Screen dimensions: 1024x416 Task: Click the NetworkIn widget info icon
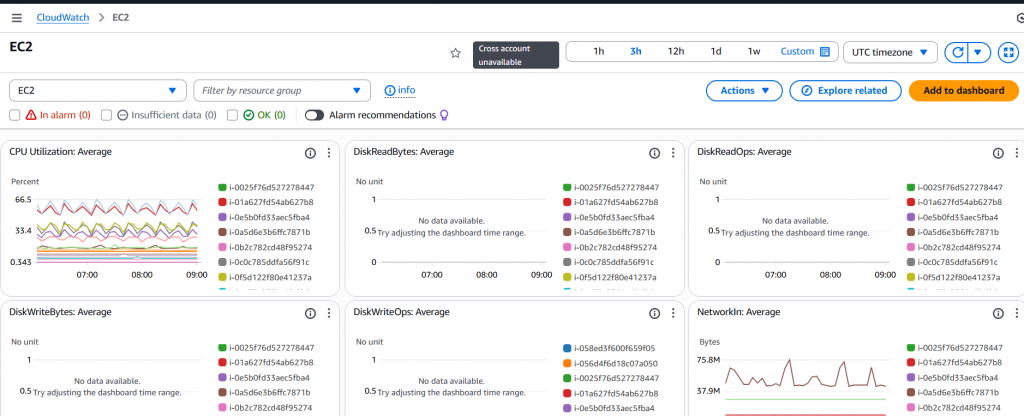coord(997,313)
